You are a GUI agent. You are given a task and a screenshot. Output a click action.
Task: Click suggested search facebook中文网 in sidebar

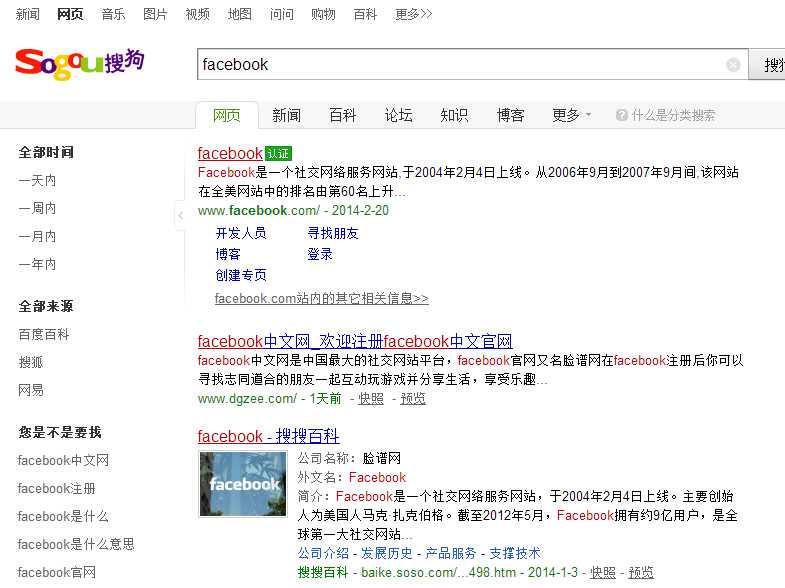pos(63,460)
